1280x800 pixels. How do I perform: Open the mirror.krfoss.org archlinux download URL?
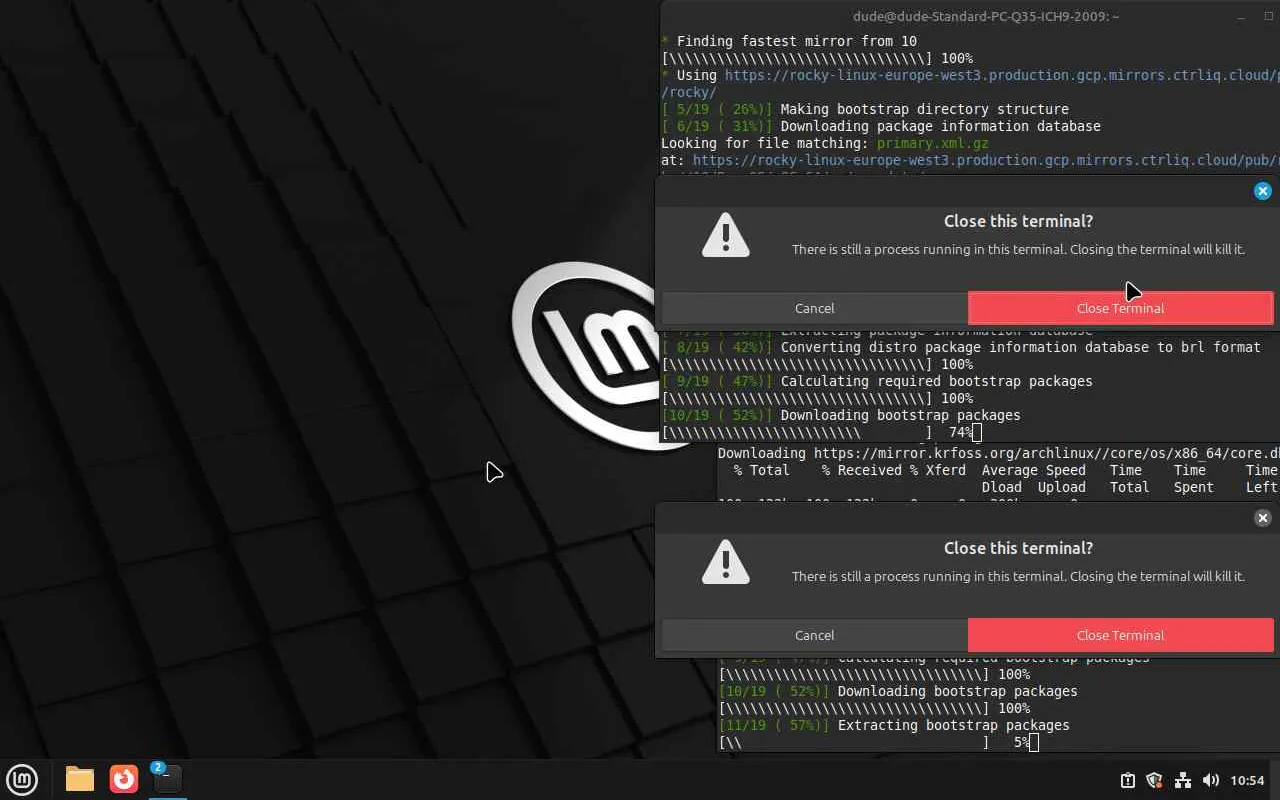pos(1046,453)
